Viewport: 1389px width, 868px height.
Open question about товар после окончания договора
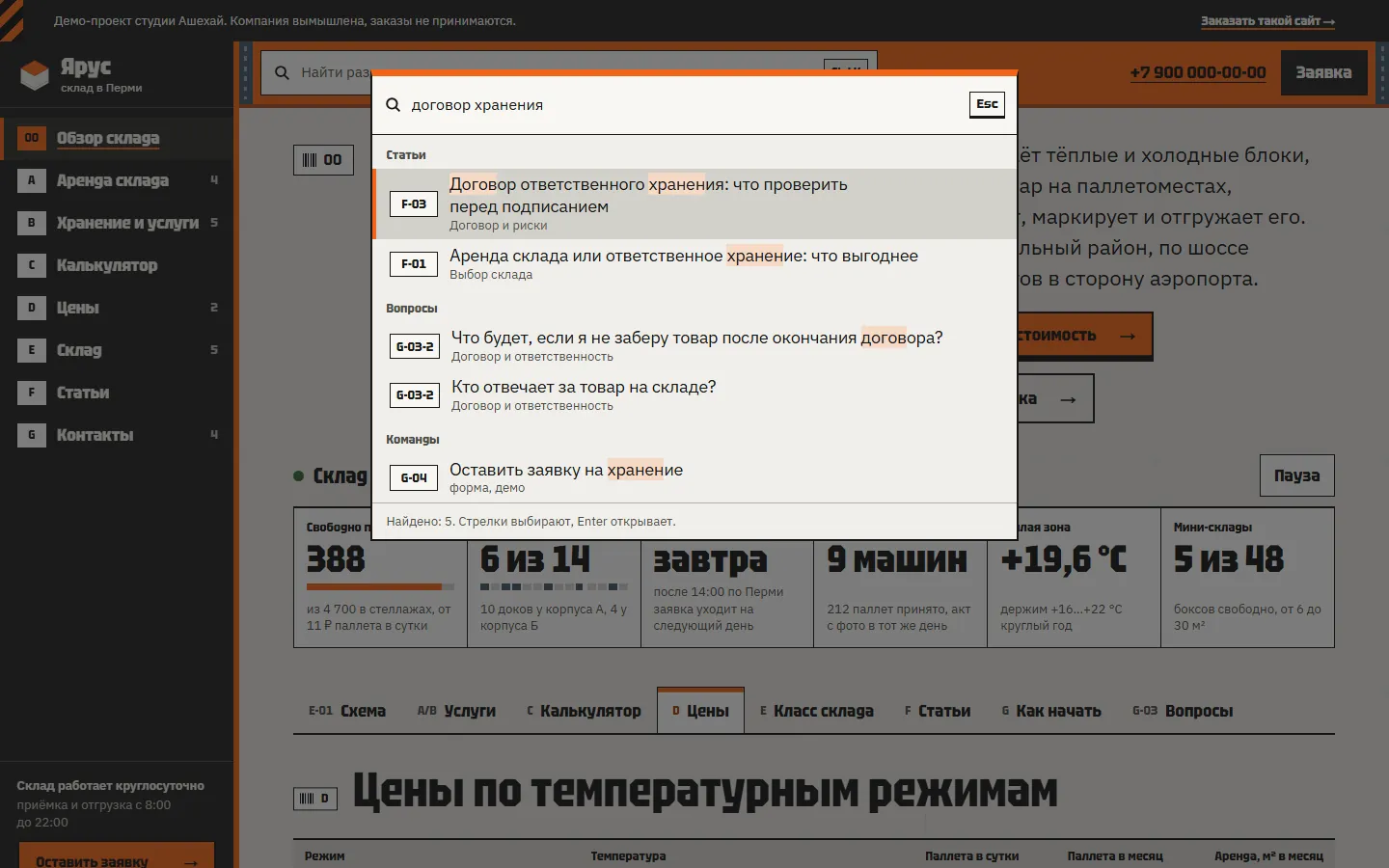pos(694,346)
